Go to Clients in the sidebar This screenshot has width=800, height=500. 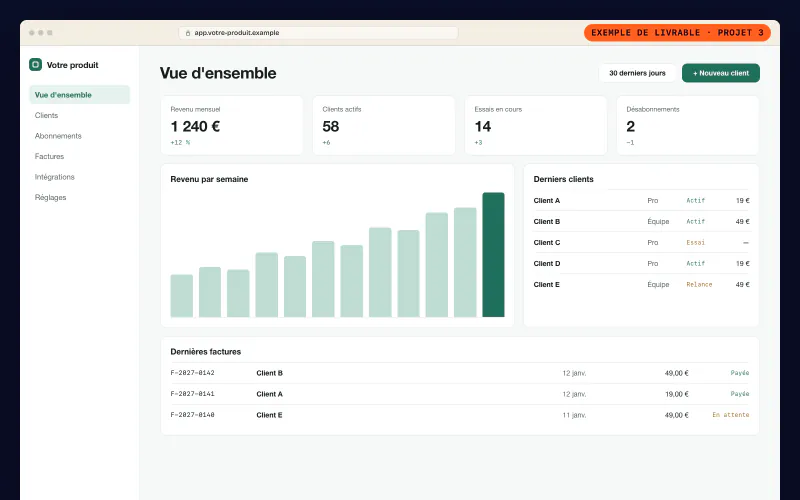pos(46,115)
